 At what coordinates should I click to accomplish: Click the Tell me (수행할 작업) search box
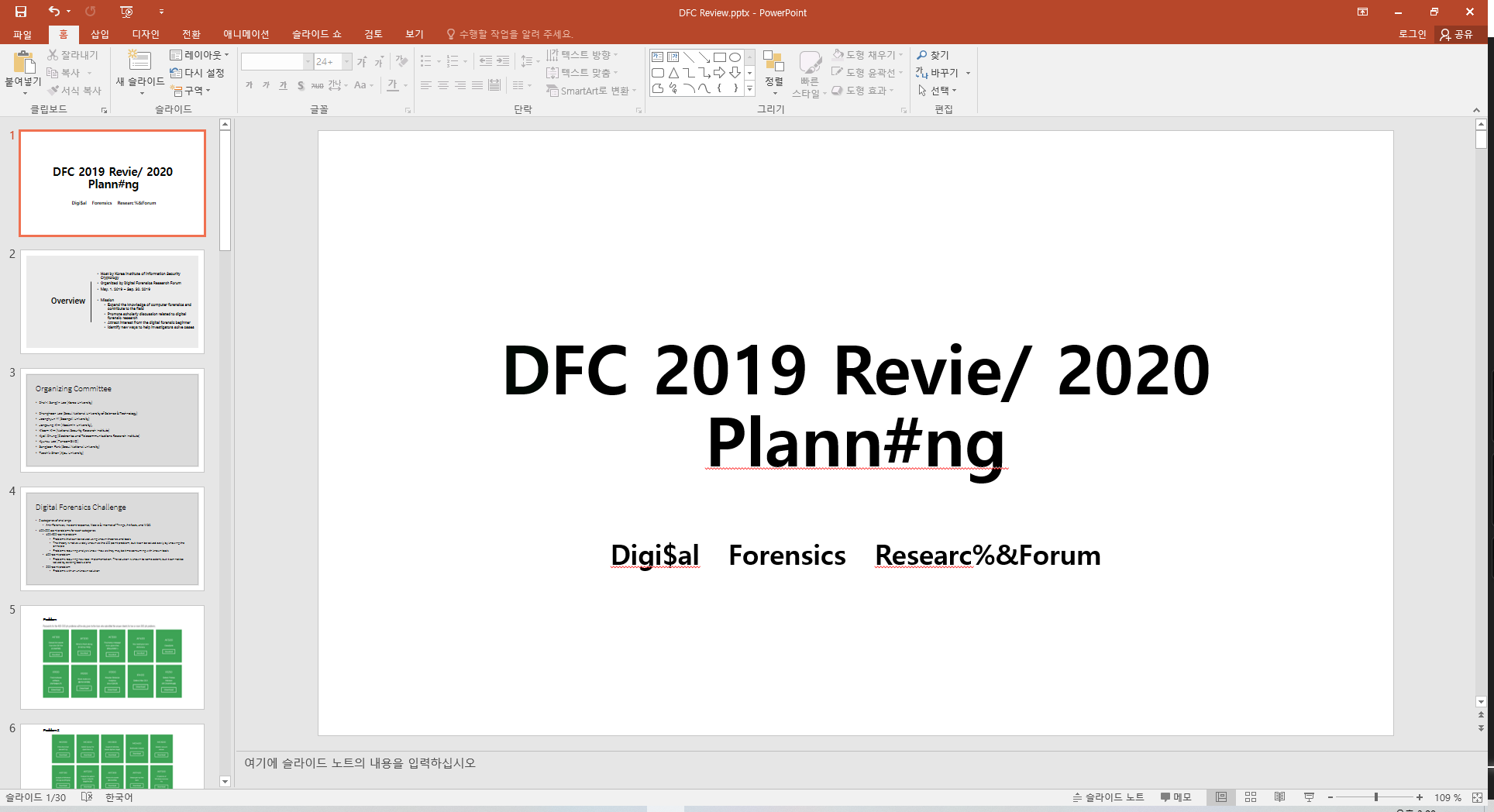pyautogui.click(x=510, y=34)
